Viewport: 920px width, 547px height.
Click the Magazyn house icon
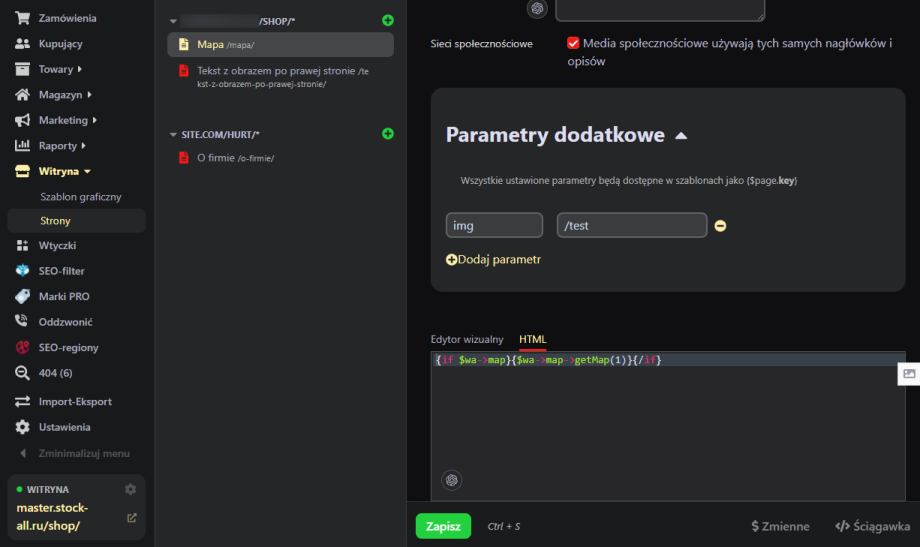[x=22, y=94]
